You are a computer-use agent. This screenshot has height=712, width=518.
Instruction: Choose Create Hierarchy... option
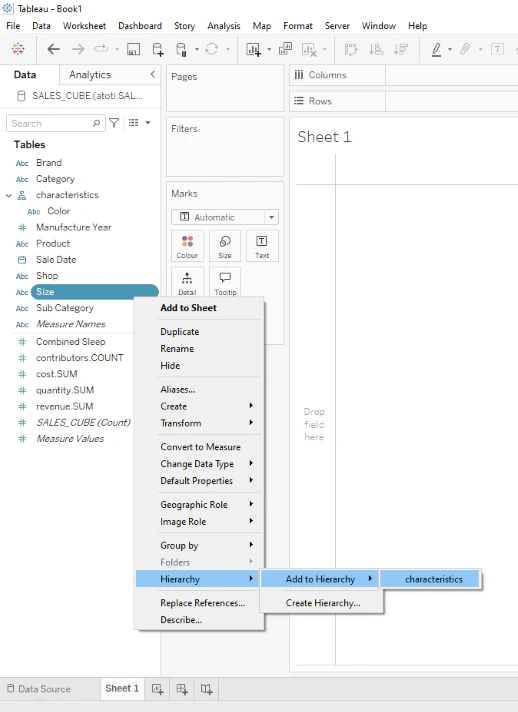click(x=323, y=603)
